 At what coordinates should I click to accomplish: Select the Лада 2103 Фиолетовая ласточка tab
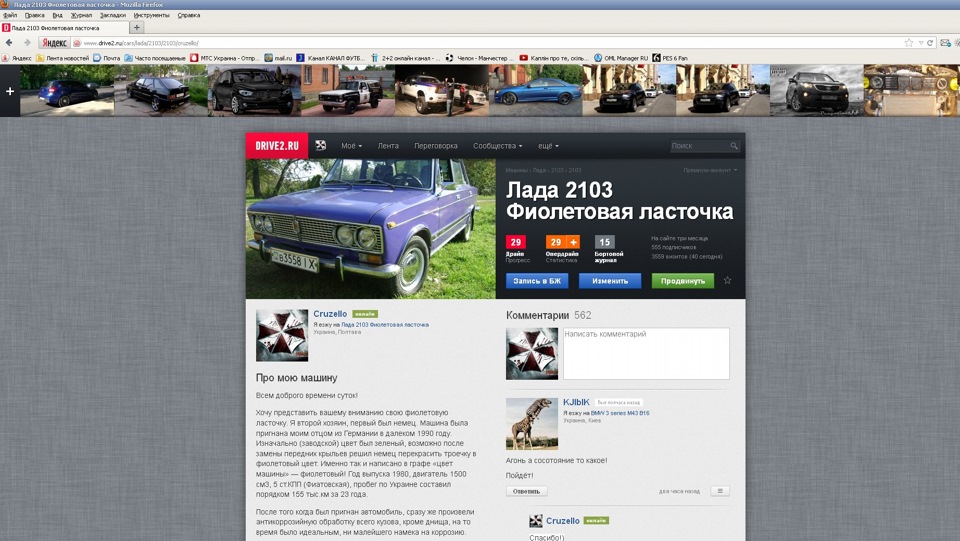click(65, 28)
